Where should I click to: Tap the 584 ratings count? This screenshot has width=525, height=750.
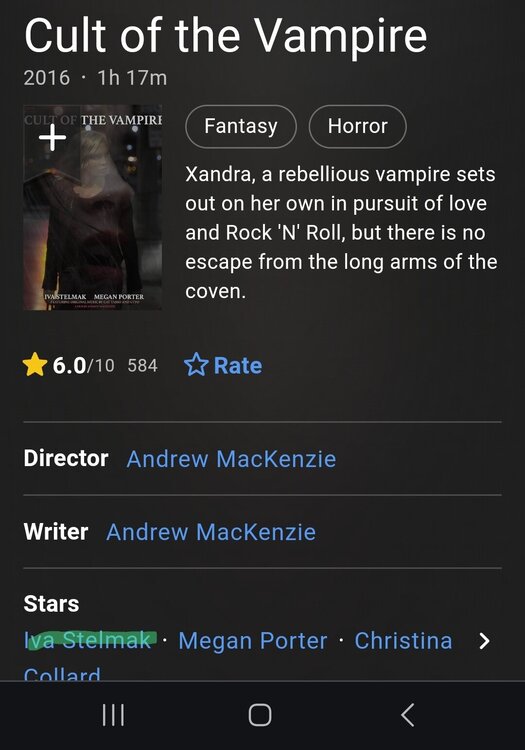click(x=142, y=366)
